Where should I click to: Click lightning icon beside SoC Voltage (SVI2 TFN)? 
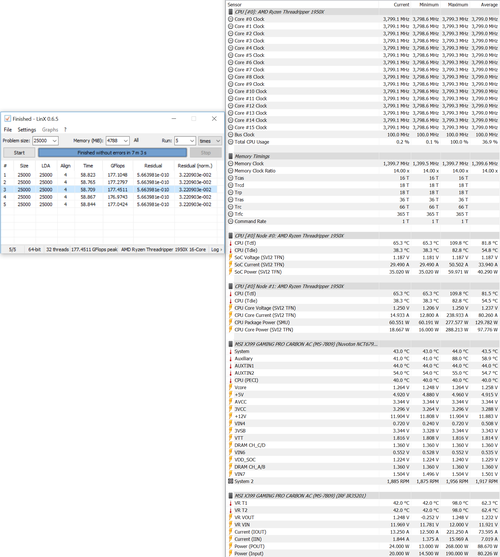(x=230, y=257)
